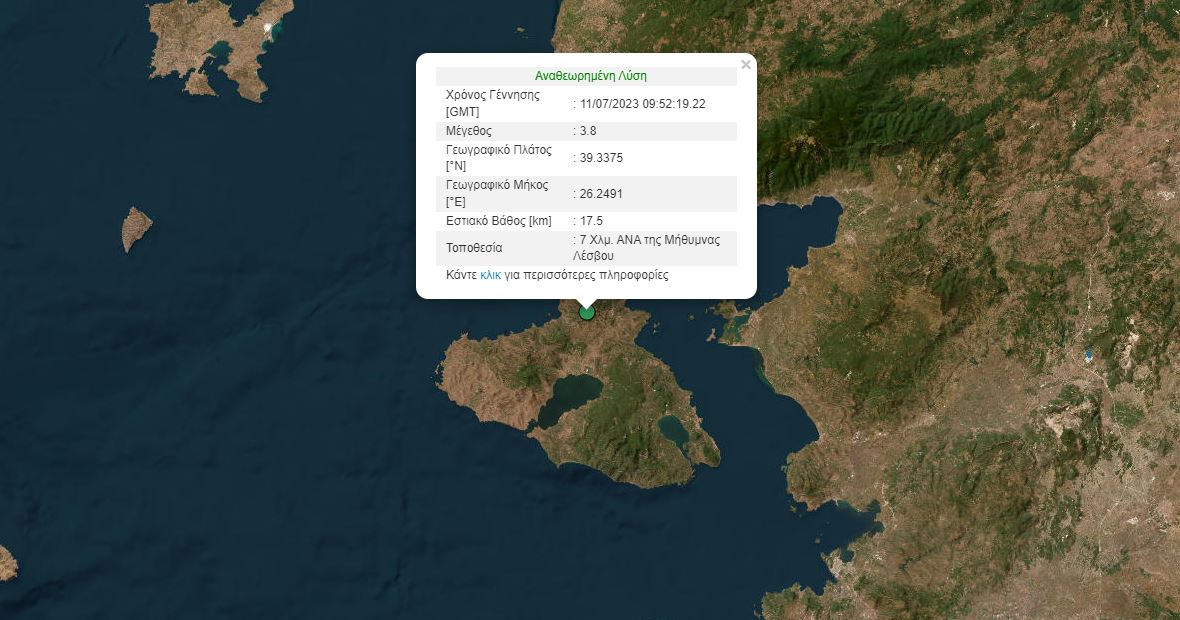The width and height of the screenshot is (1180, 620).
Task: Click the Χρόνος Γέννησης [GMT] label
Action: 493,103
